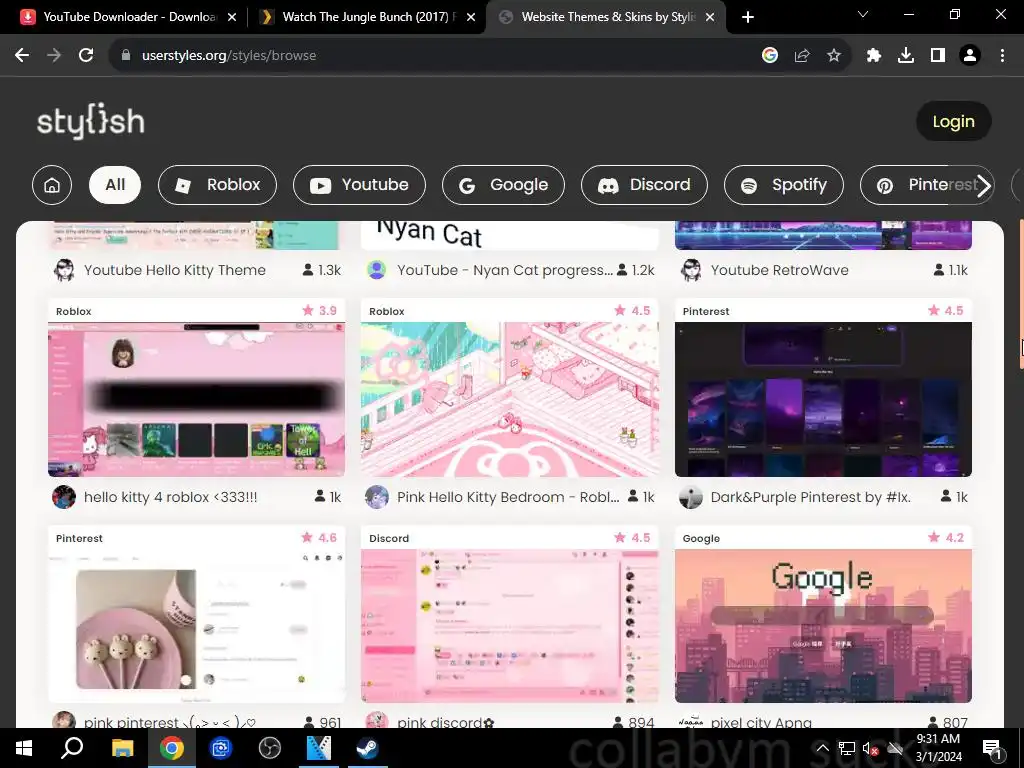This screenshot has width=1024, height=768.
Task: Open muted volume tray icon
Action: [x=870, y=748]
